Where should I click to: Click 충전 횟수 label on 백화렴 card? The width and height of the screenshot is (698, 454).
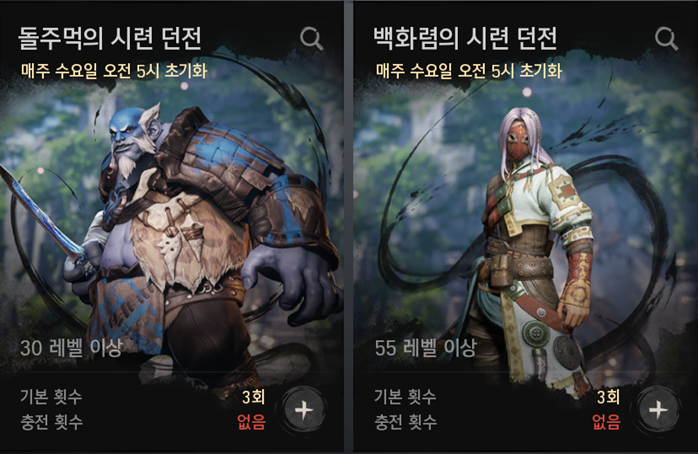[406, 422]
